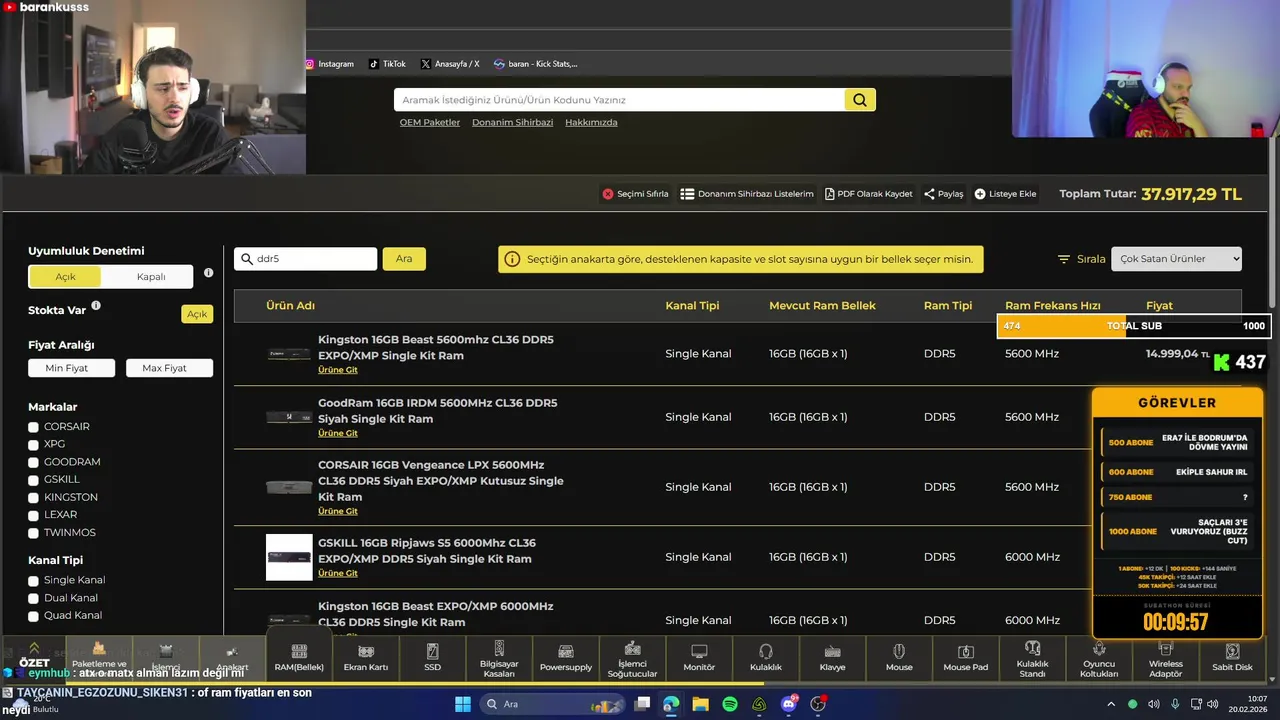1280x720 pixels.
Task: Click Ürüne Git under GSKILL Ripjaws S5
Action: [x=338, y=573]
